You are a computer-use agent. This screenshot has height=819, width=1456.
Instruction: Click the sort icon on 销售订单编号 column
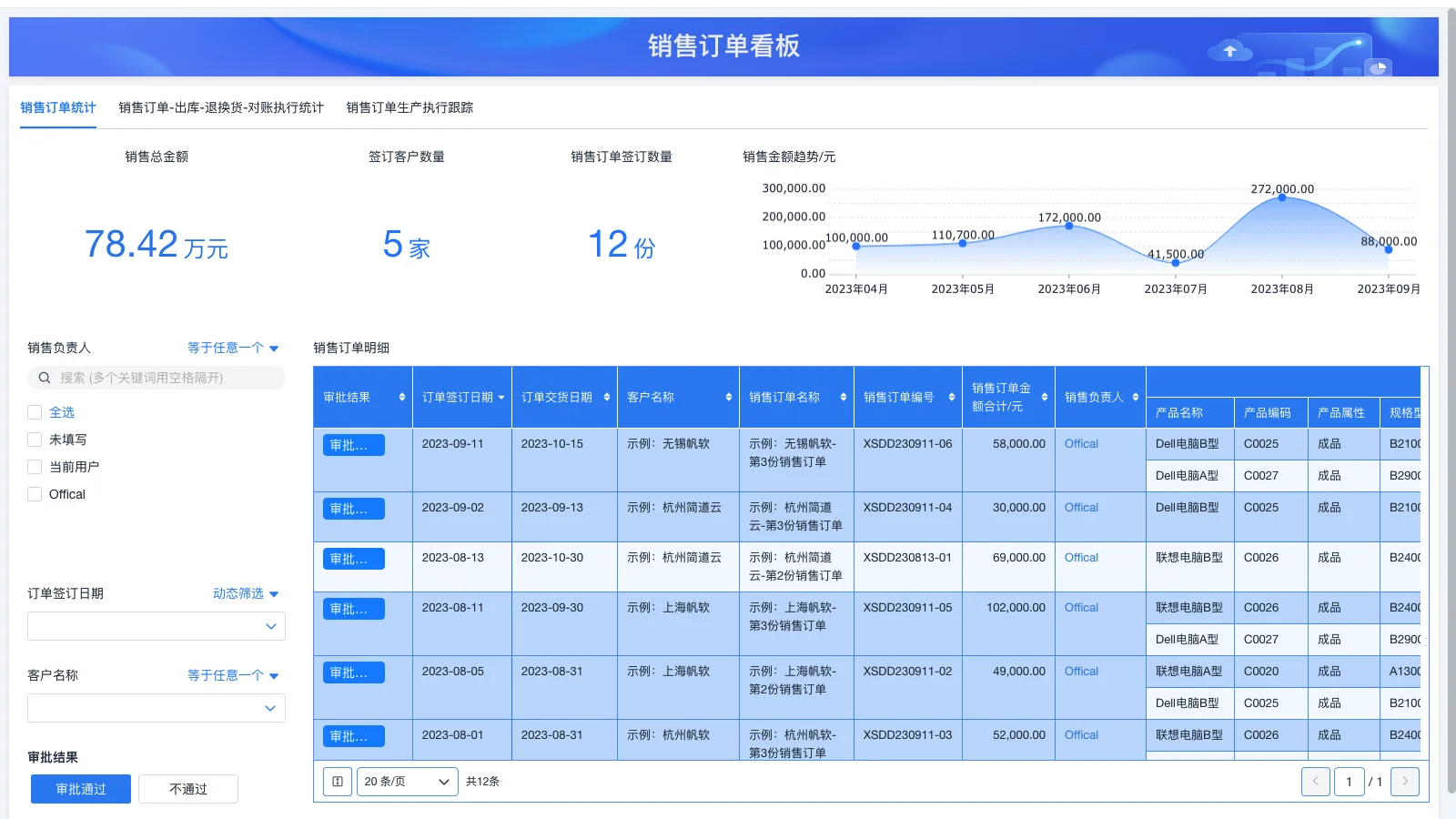coord(950,397)
